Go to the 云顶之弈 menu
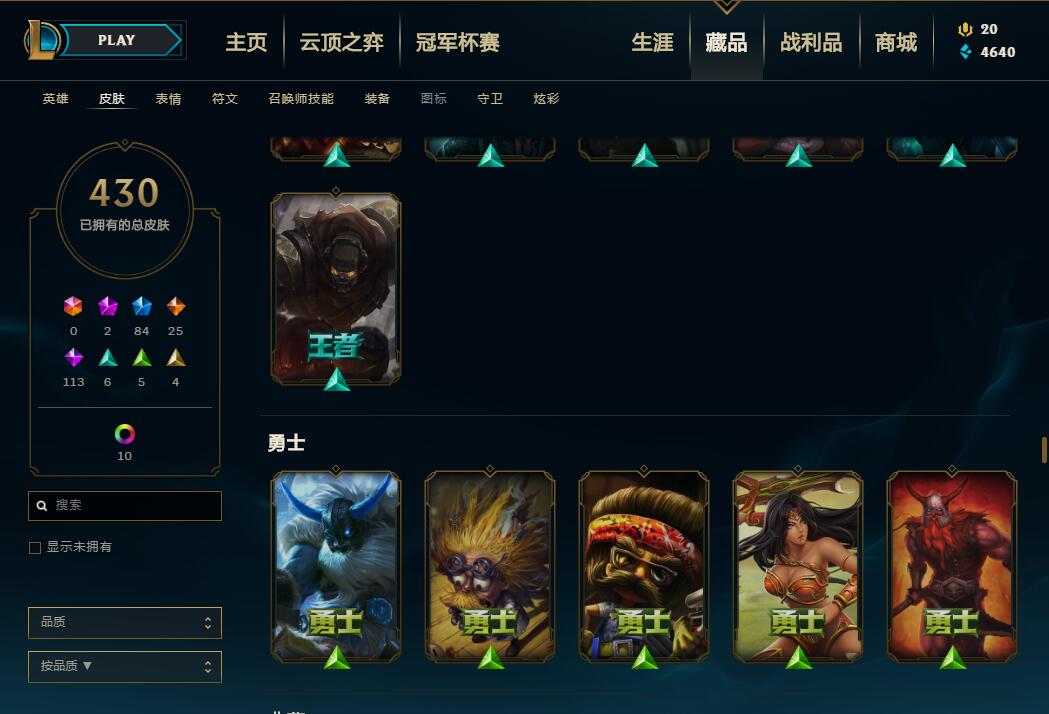The width and height of the screenshot is (1049, 714). click(341, 42)
